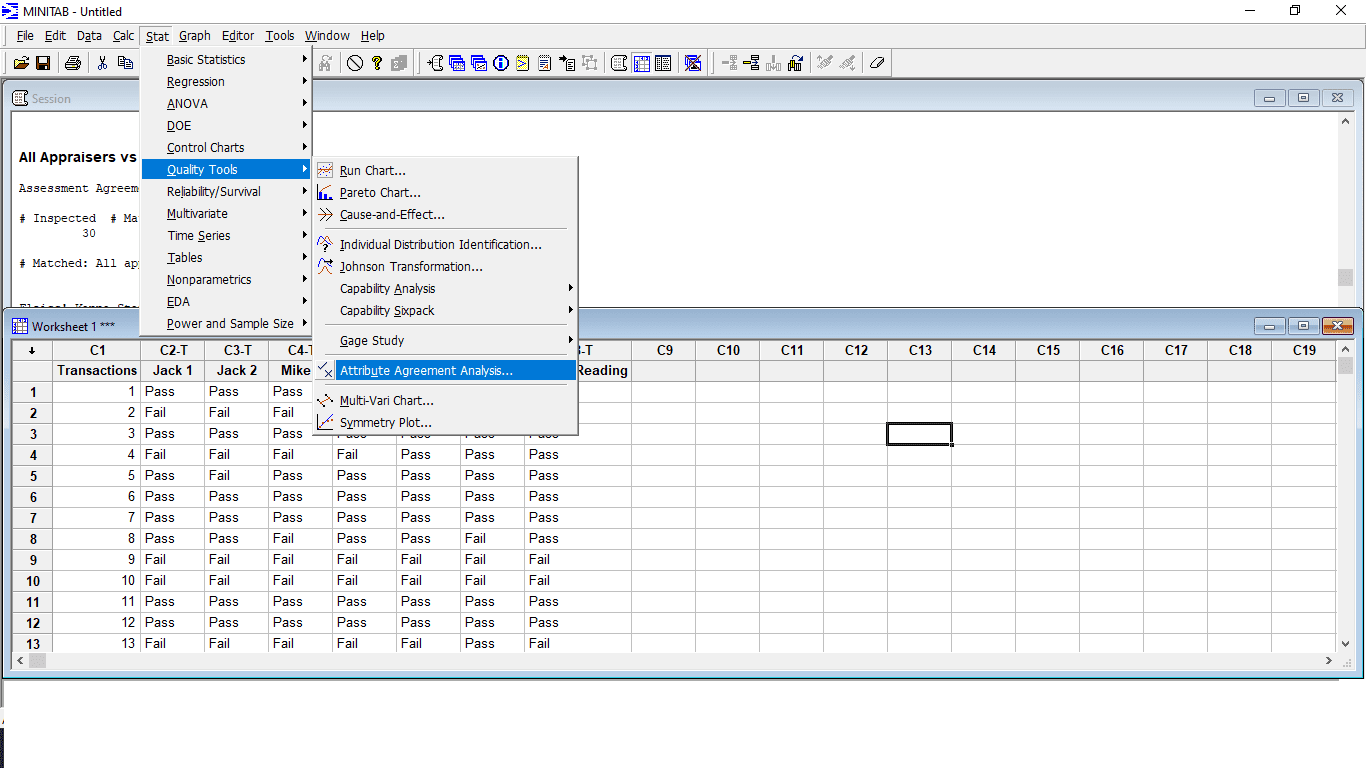Click the Print Window icon

click(x=73, y=63)
